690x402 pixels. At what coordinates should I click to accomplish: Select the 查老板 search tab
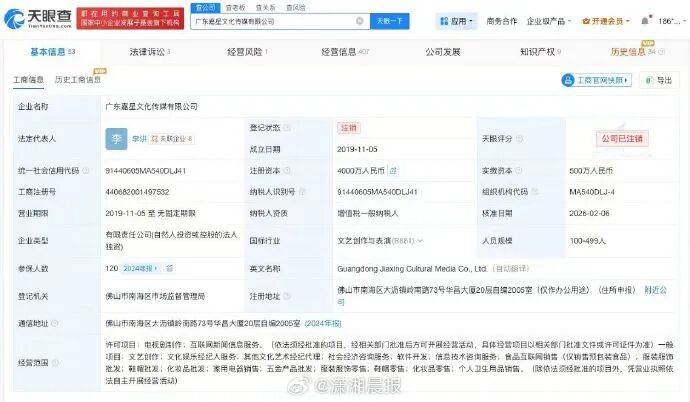pos(235,8)
